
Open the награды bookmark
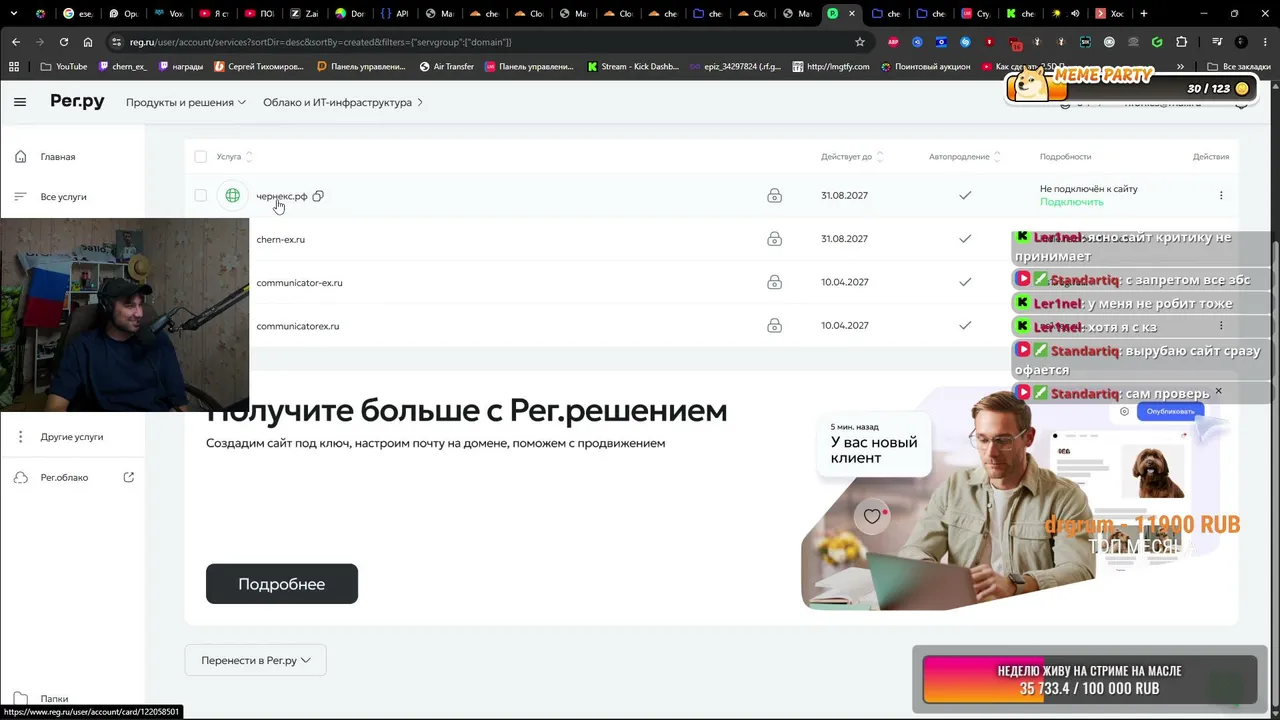[x=180, y=67]
